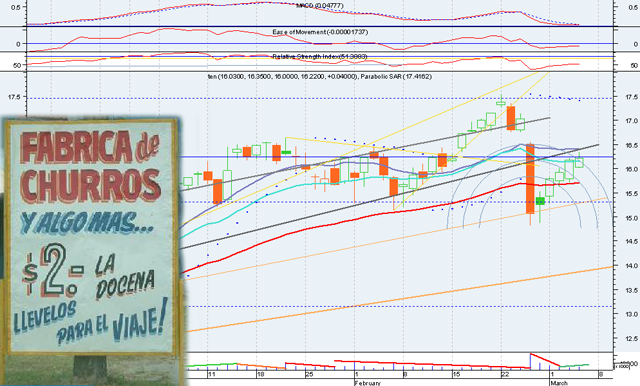Click the solid green candlestick near 15.3
The image size is (640, 386).
tap(540, 201)
